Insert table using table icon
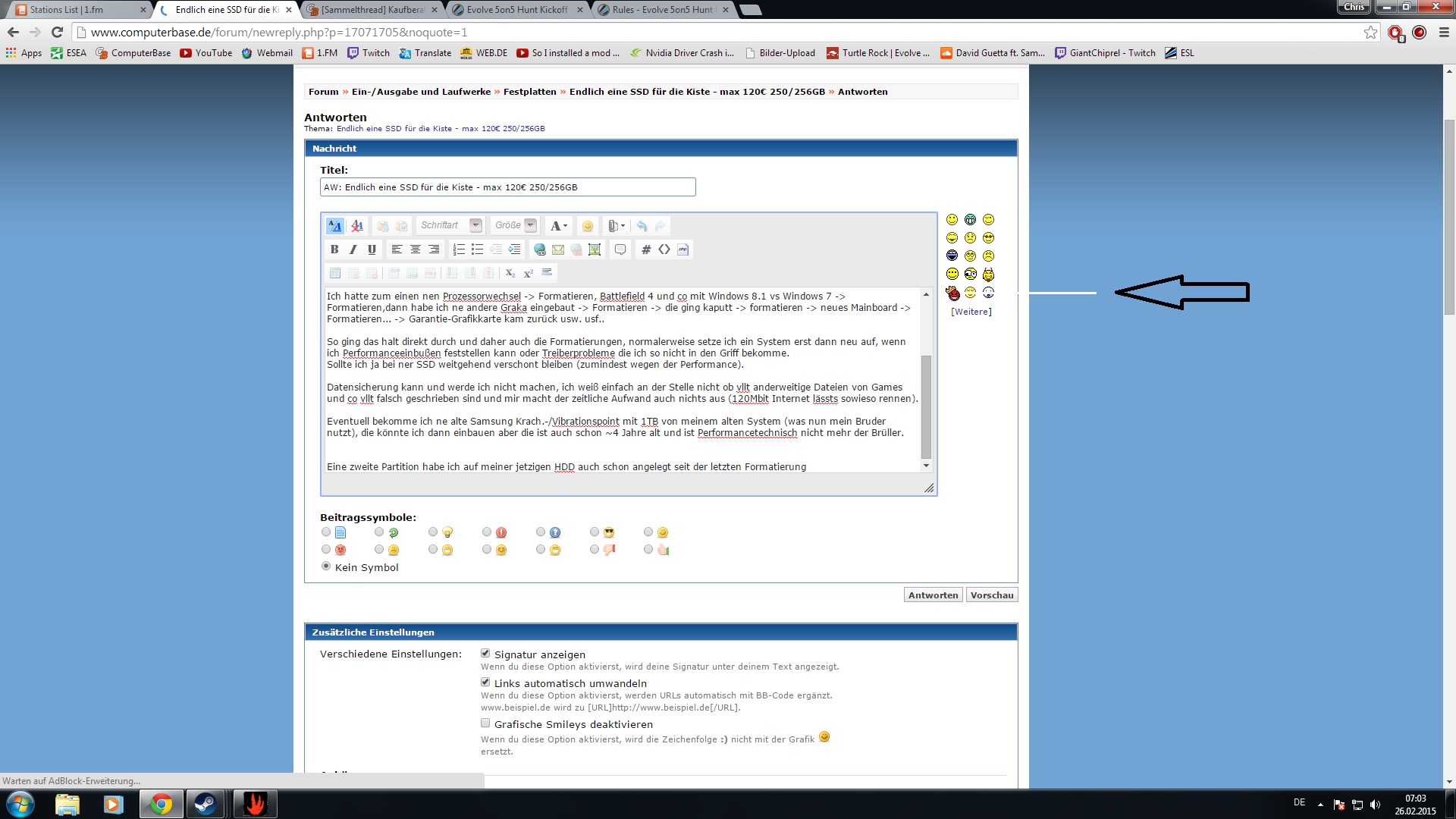Image resolution: width=1456 pixels, height=819 pixels. point(335,273)
